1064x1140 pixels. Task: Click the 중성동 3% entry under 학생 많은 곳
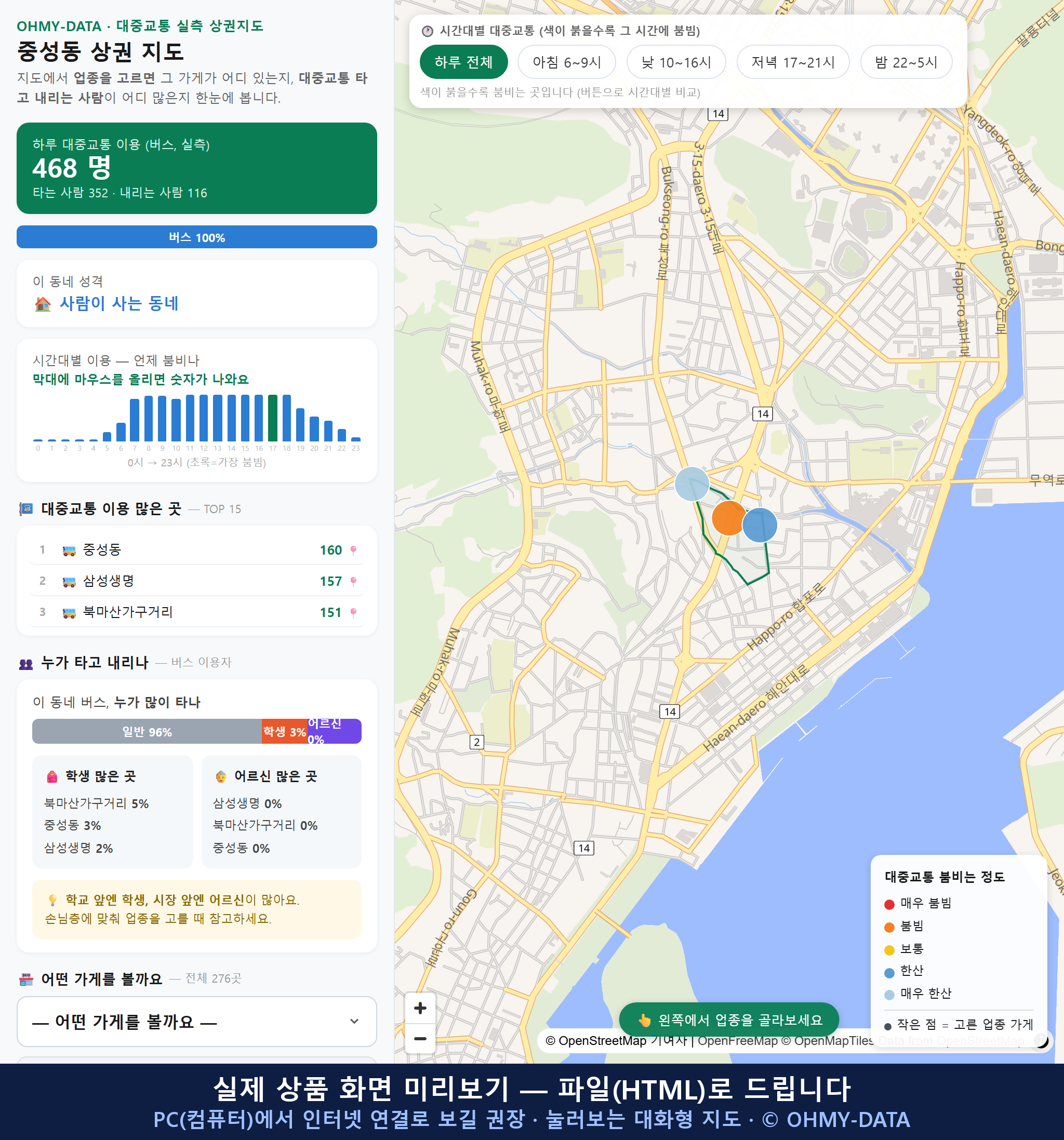72,825
